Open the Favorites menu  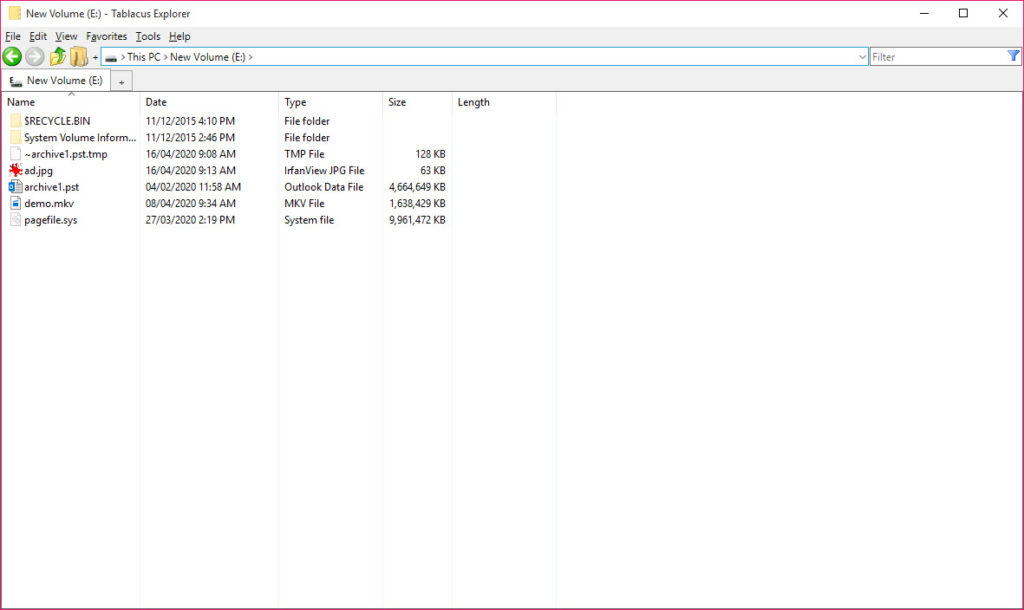click(x=106, y=37)
